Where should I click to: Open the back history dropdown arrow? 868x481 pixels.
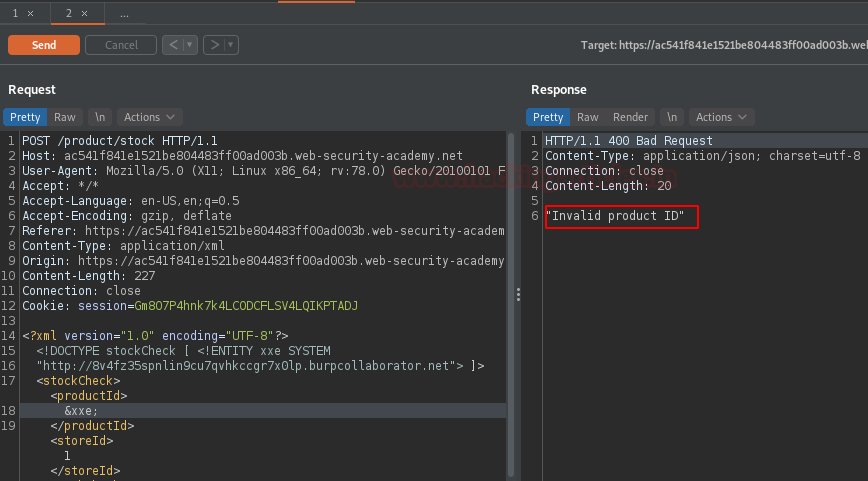(x=189, y=45)
